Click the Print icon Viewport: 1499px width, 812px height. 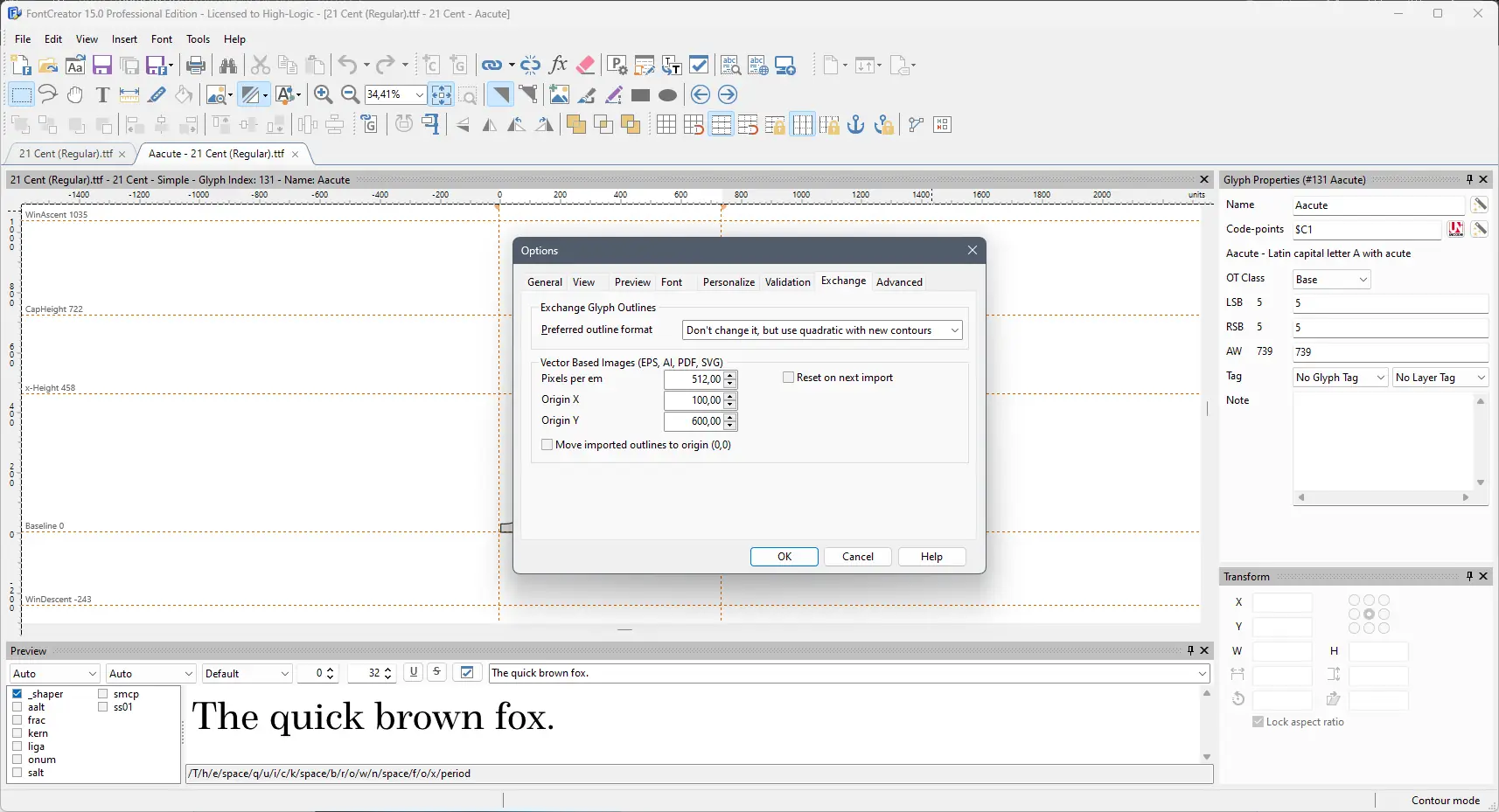coord(196,66)
